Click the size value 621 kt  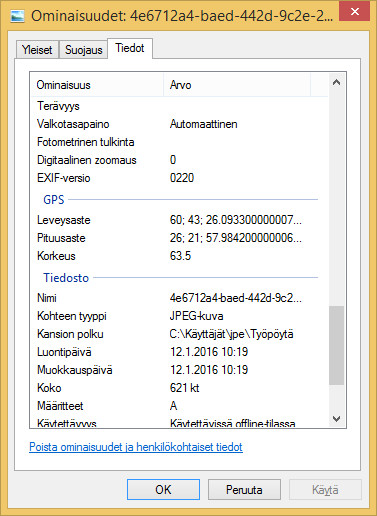pyautogui.click(x=184, y=388)
